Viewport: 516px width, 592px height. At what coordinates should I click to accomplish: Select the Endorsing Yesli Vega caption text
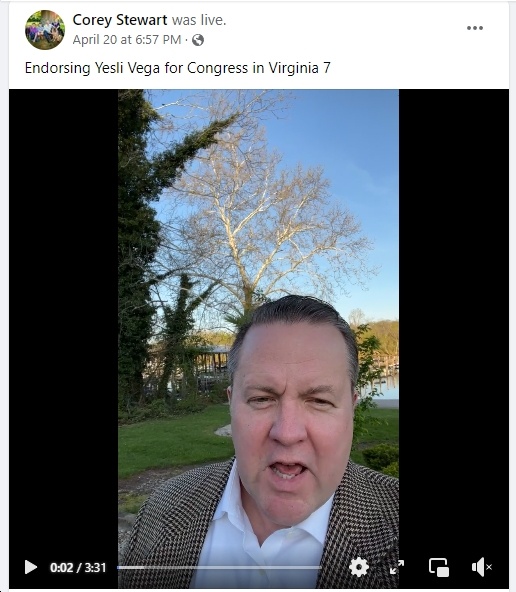click(177, 68)
